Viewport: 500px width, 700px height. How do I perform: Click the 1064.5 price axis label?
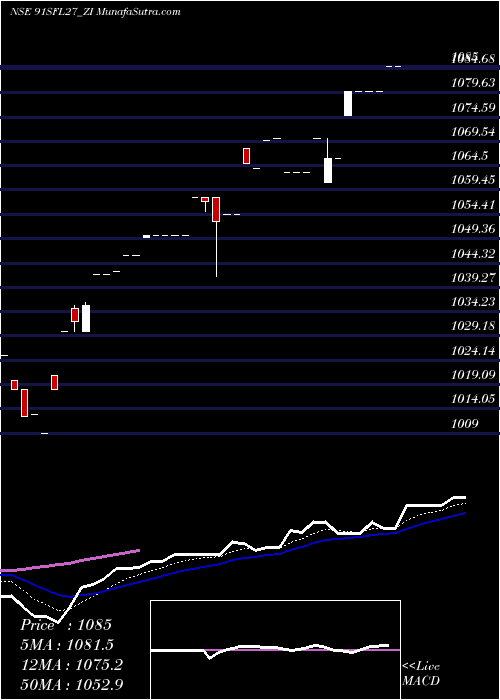(470, 155)
